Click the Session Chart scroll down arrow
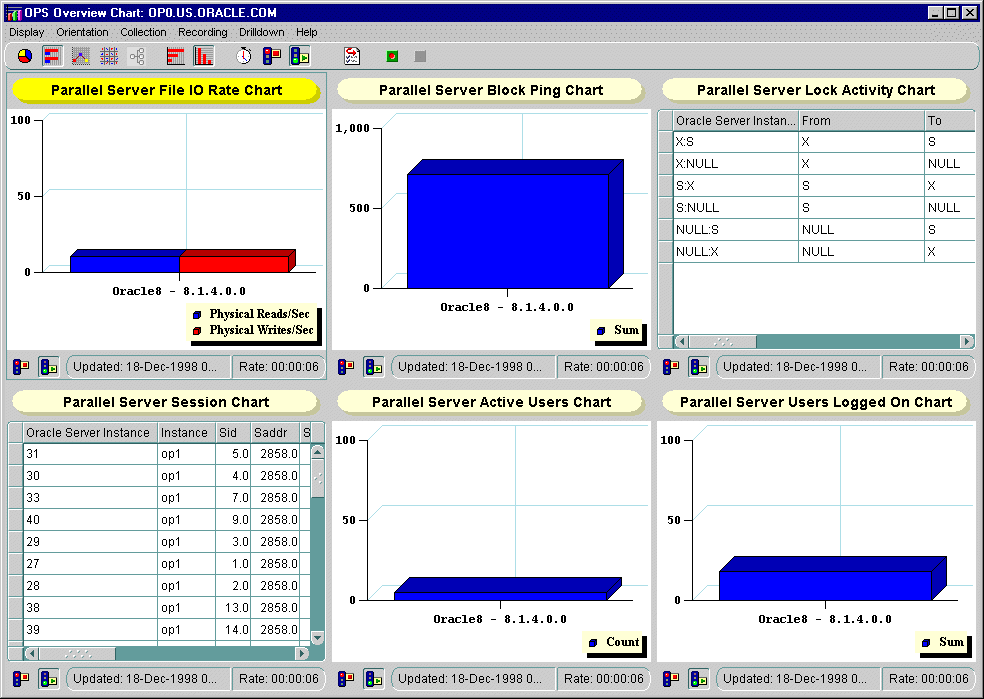The width and height of the screenshot is (984, 699). point(317,637)
